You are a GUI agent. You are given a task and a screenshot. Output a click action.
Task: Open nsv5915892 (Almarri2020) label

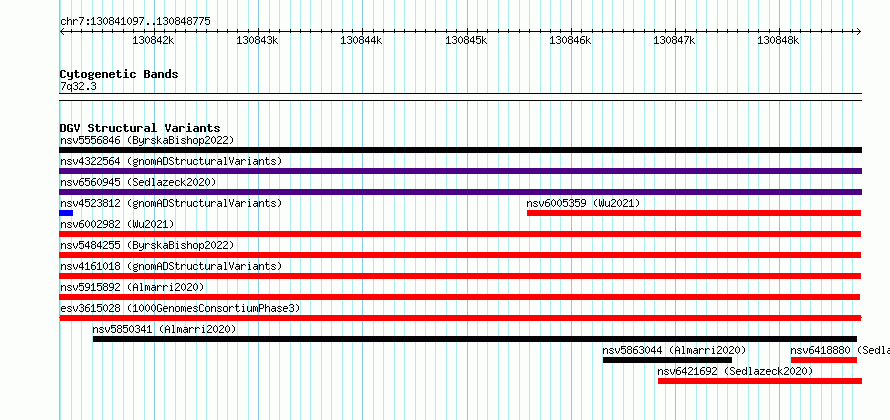132,287
